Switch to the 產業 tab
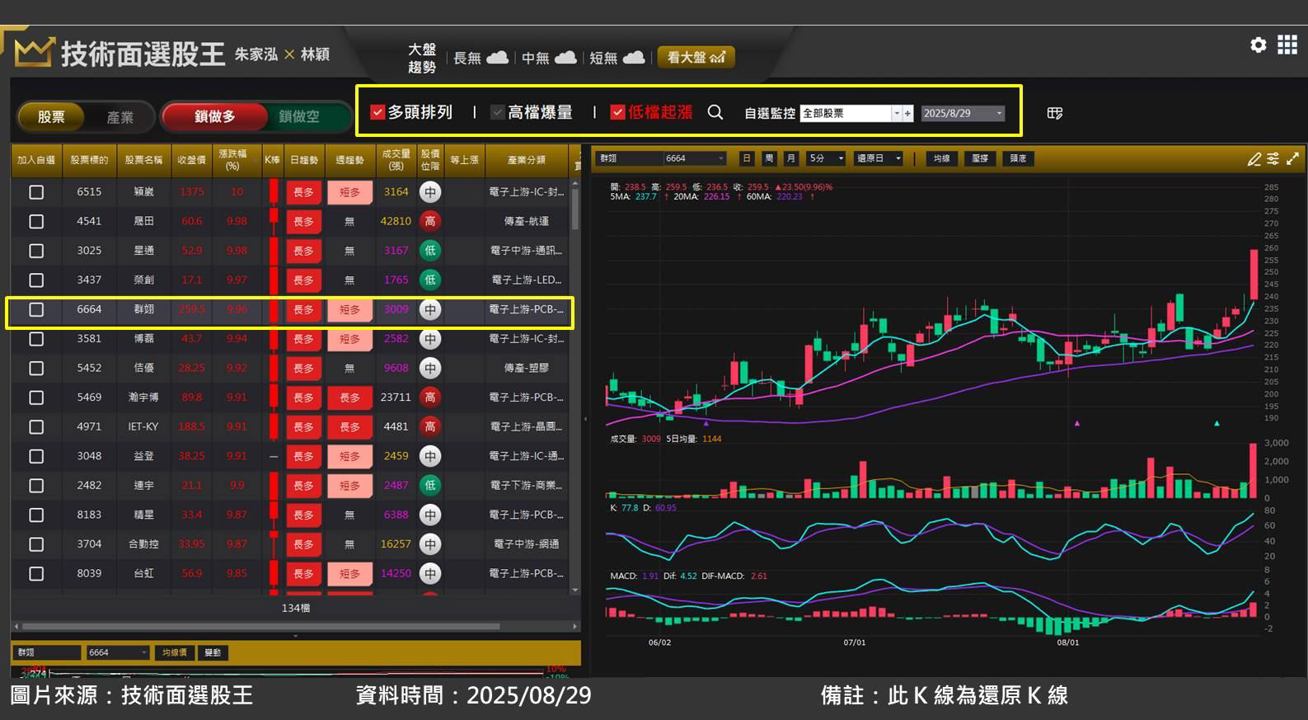 tap(120, 117)
